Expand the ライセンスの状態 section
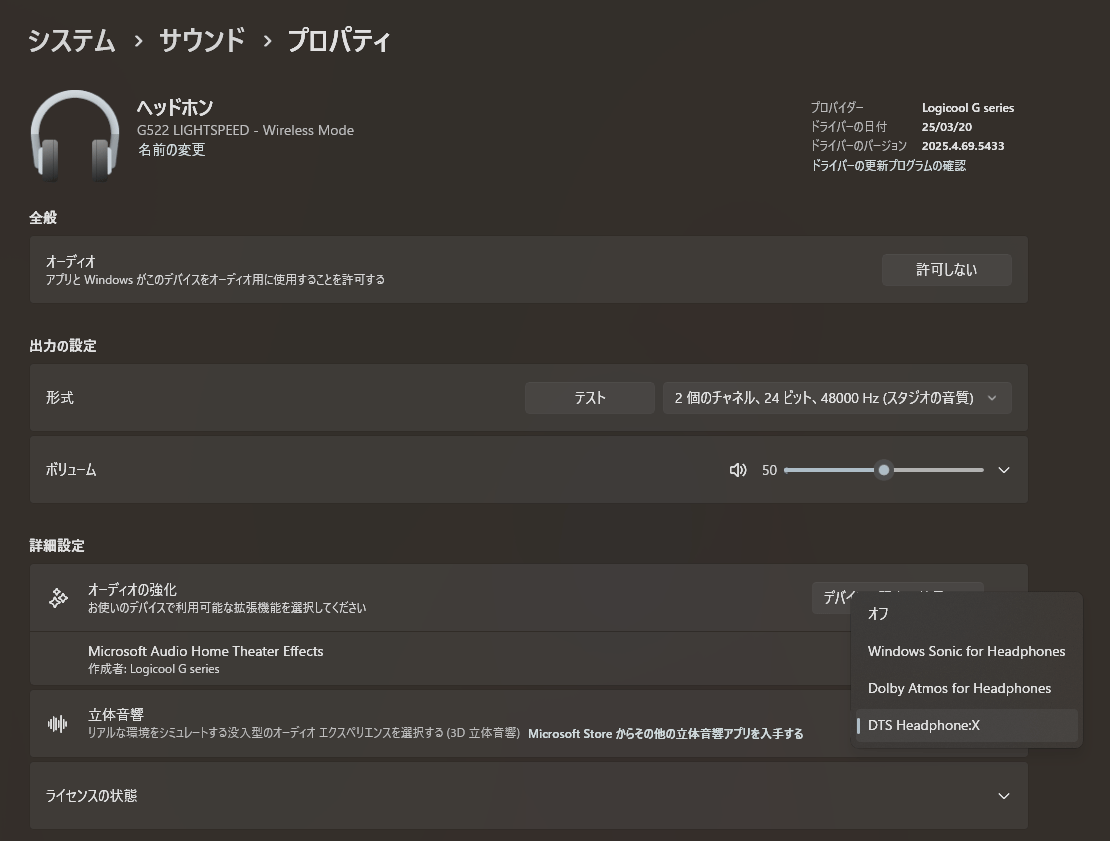This screenshot has height=841, width=1110. tap(1004, 796)
